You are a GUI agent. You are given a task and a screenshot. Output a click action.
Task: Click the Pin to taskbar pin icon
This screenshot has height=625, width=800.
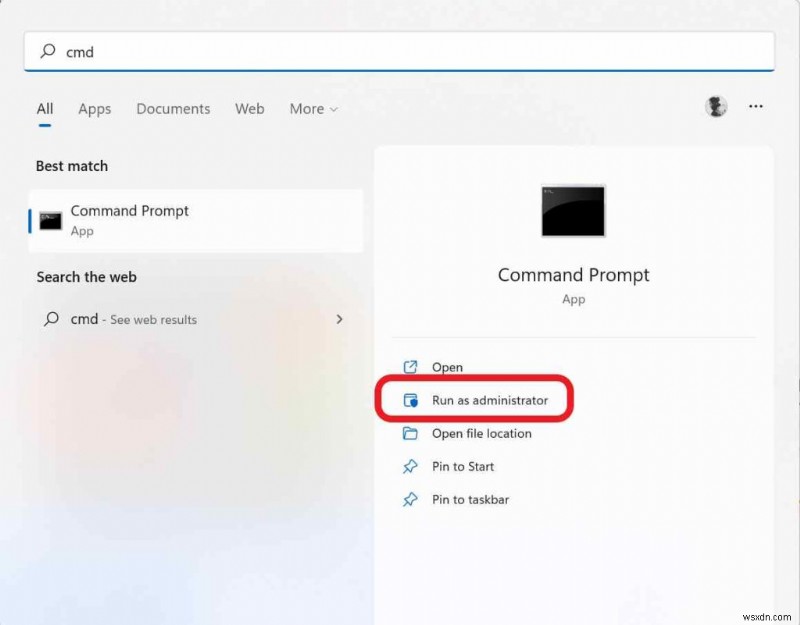pyautogui.click(x=410, y=499)
